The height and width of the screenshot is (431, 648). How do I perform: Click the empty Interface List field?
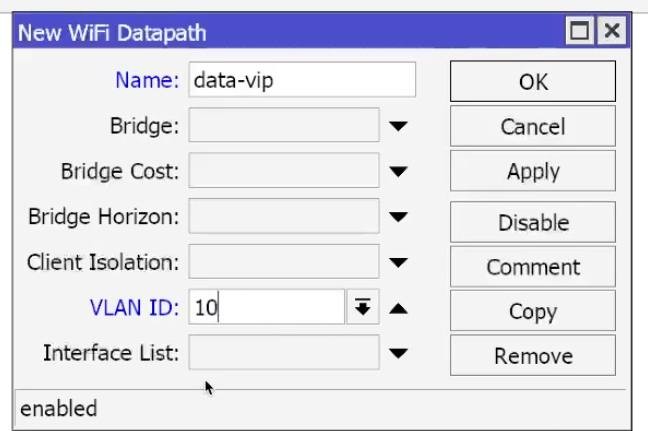coord(284,352)
